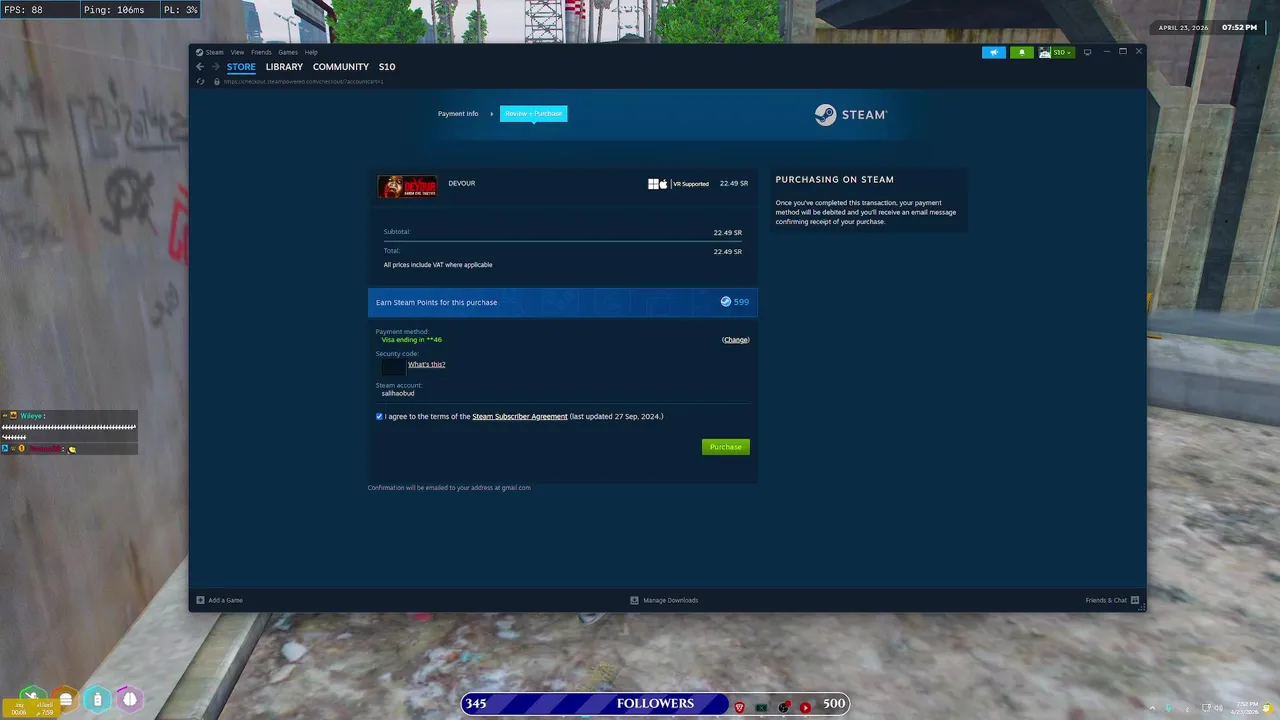
Task: Open the DEVOUR game thumbnail
Action: 407,187
